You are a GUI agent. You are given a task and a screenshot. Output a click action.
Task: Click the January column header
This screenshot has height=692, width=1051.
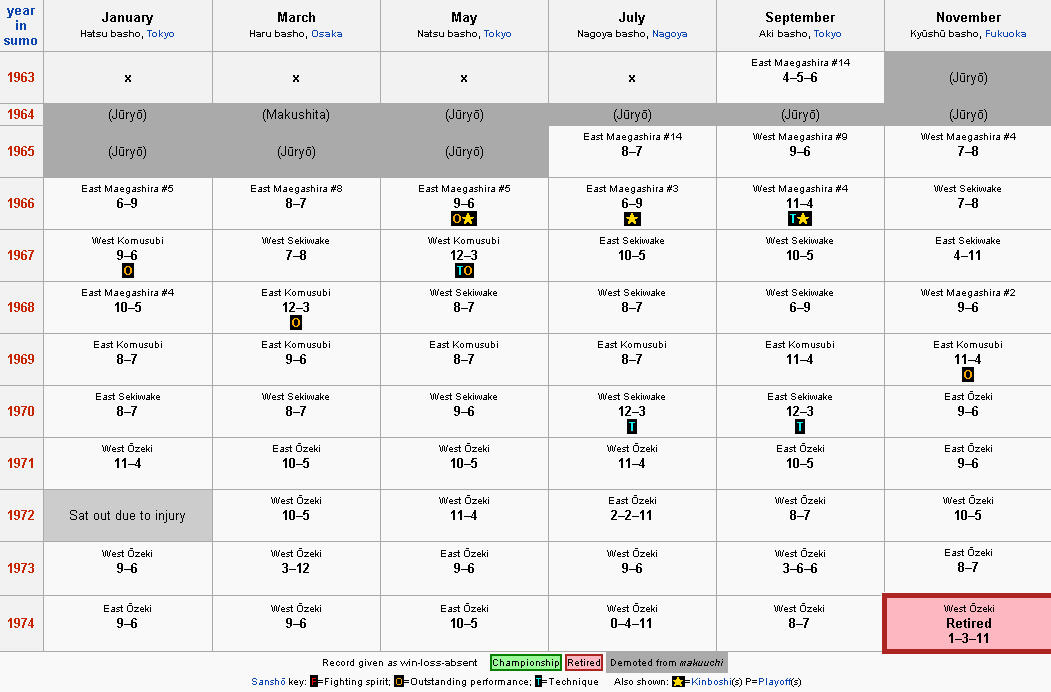(x=127, y=25)
